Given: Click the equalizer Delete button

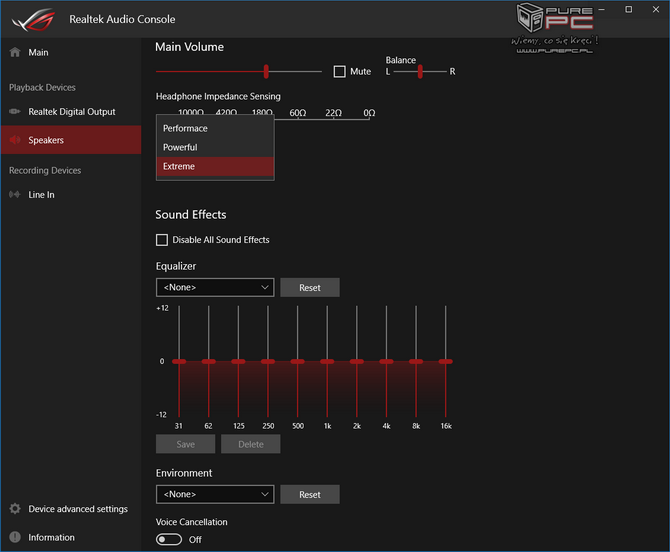Looking at the screenshot, I should 251,444.
